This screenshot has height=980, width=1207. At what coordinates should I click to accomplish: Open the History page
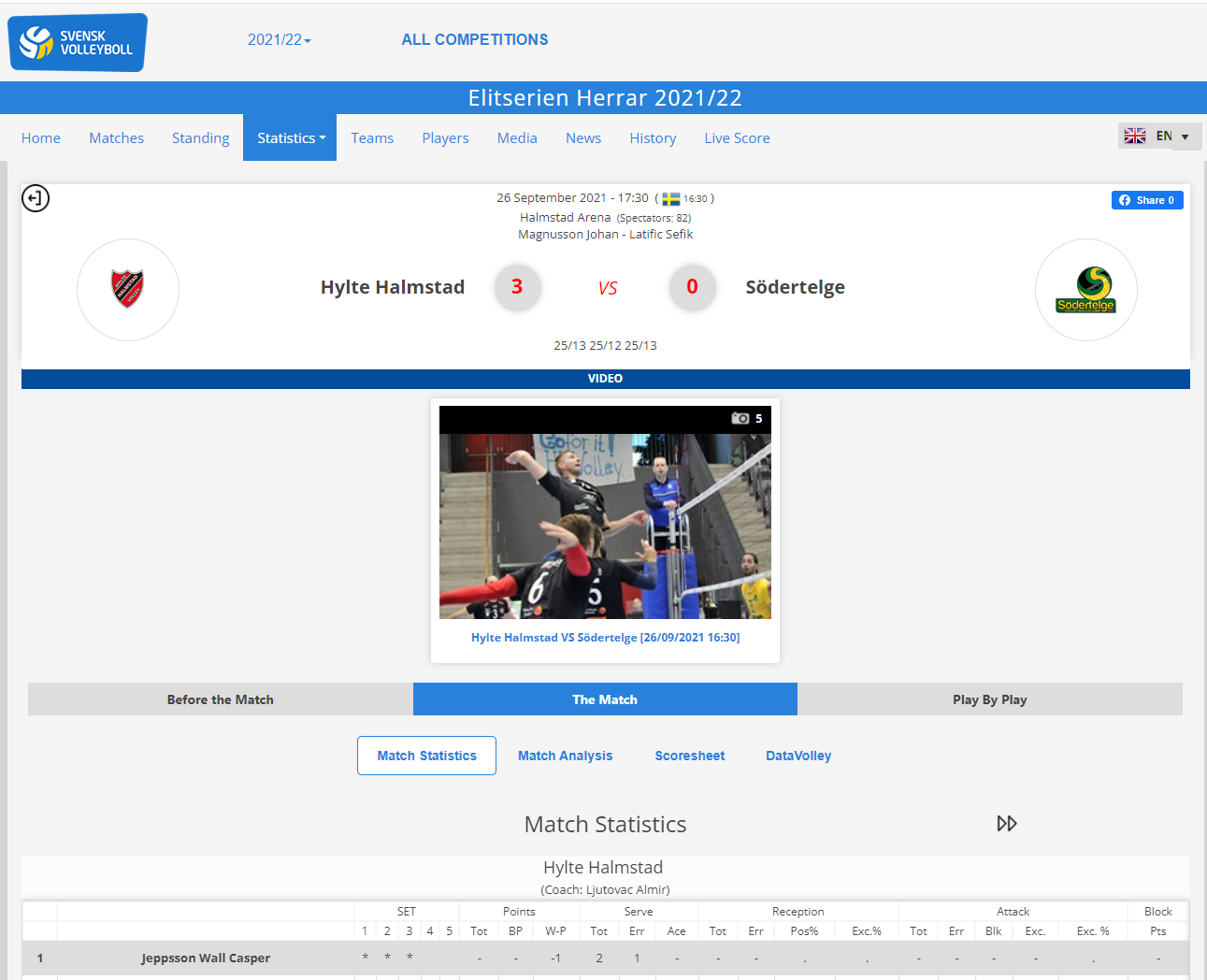point(653,138)
